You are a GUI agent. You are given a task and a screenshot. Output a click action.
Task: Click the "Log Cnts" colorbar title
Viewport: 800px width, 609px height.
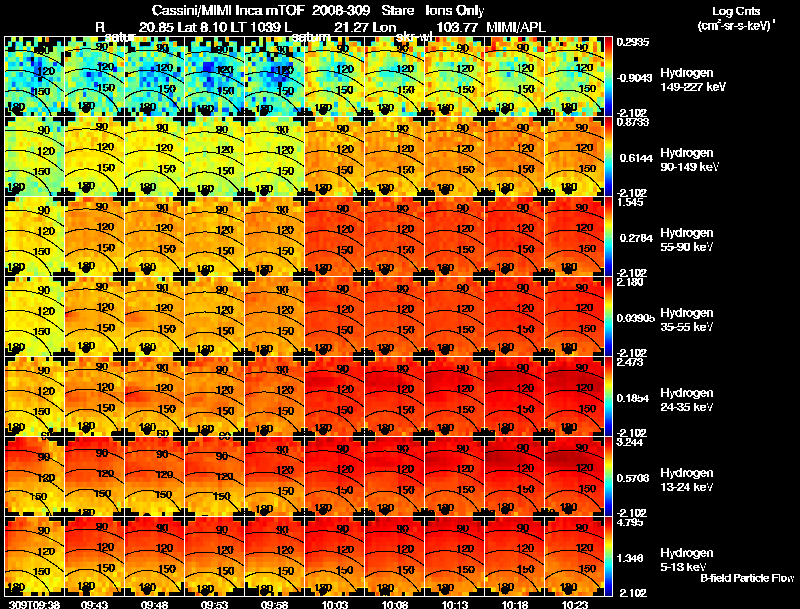coord(736,11)
